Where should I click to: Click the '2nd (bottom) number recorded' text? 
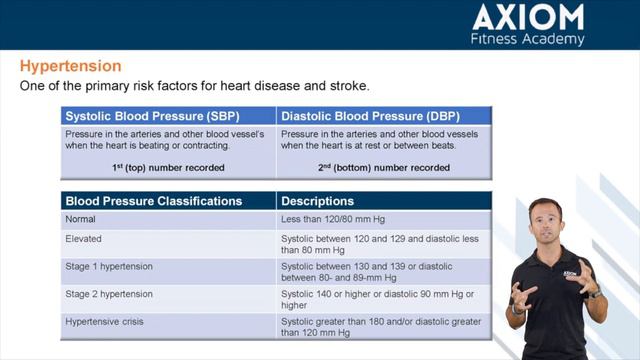[x=384, y=167]
